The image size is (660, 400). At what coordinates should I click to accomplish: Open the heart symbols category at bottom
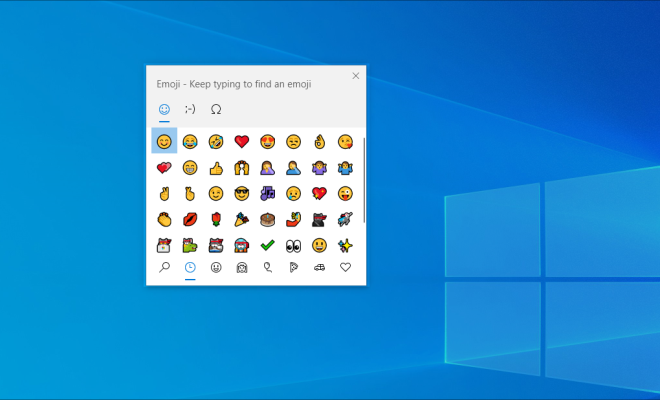click(x=345, y=267)
